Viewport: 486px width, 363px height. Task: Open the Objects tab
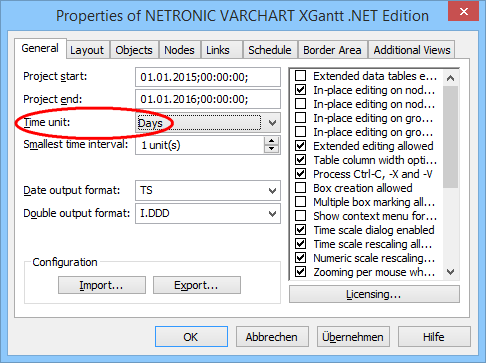point(134,50)
